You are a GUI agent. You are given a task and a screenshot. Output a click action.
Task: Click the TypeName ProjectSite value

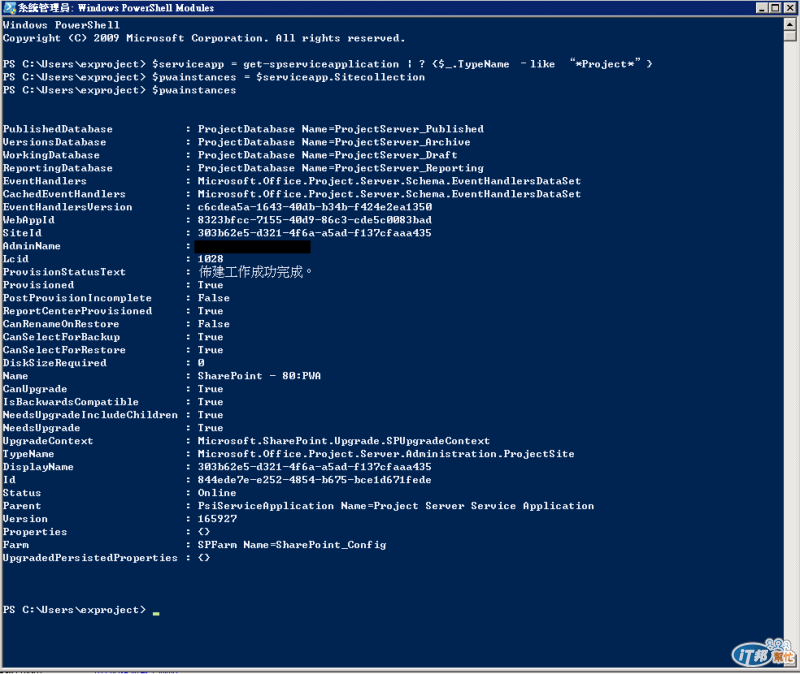[x=386, y=454]
